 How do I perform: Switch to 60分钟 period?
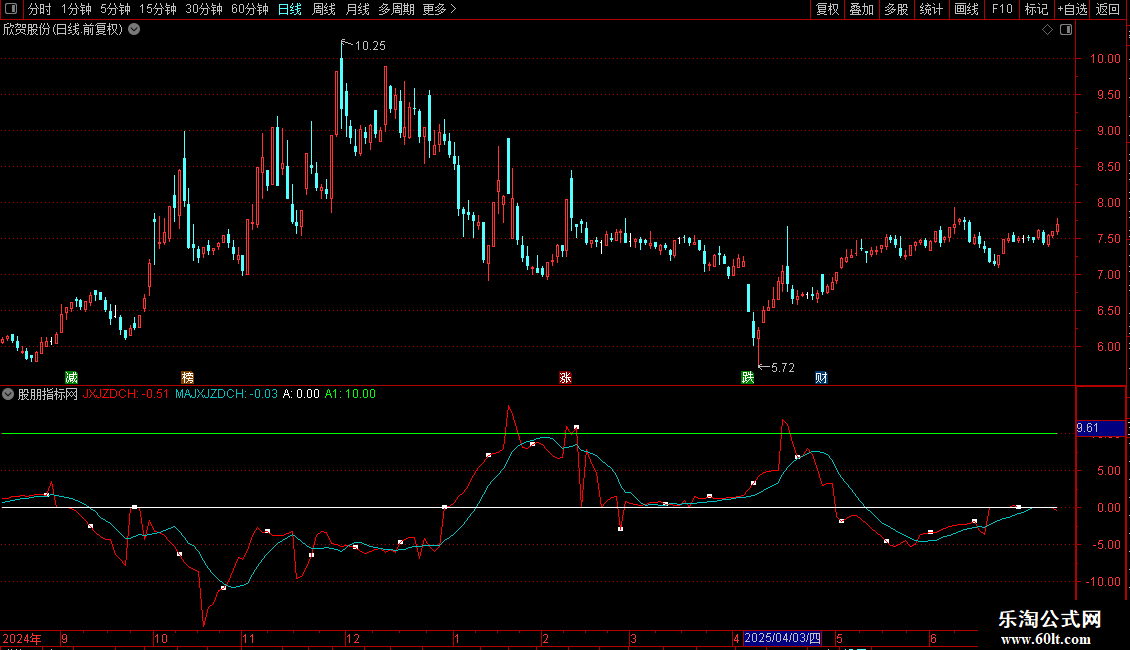(250, 9)
